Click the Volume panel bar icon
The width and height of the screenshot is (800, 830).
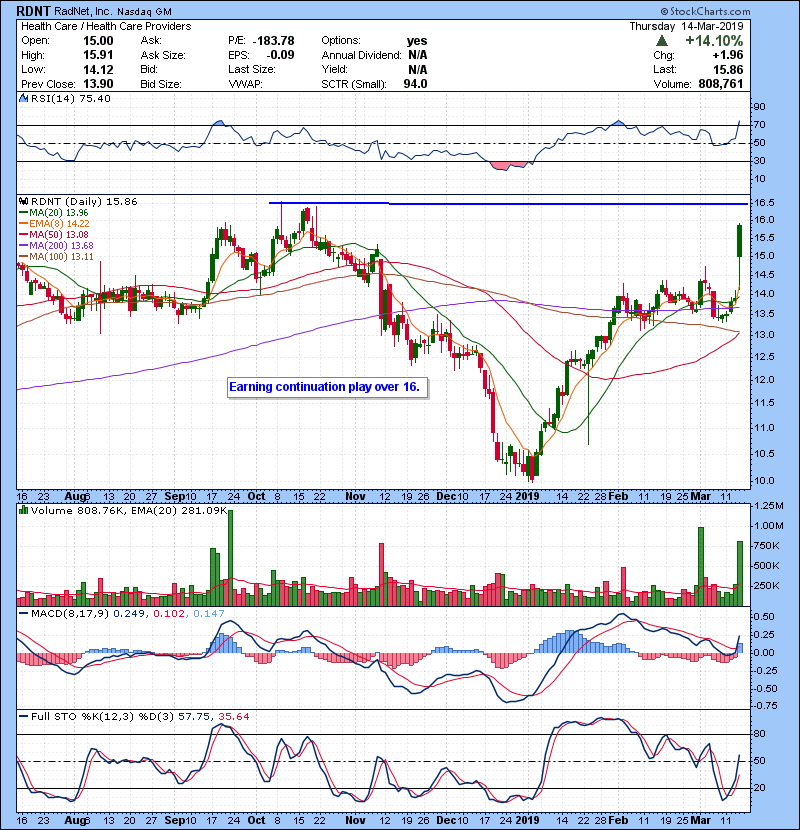23,511
